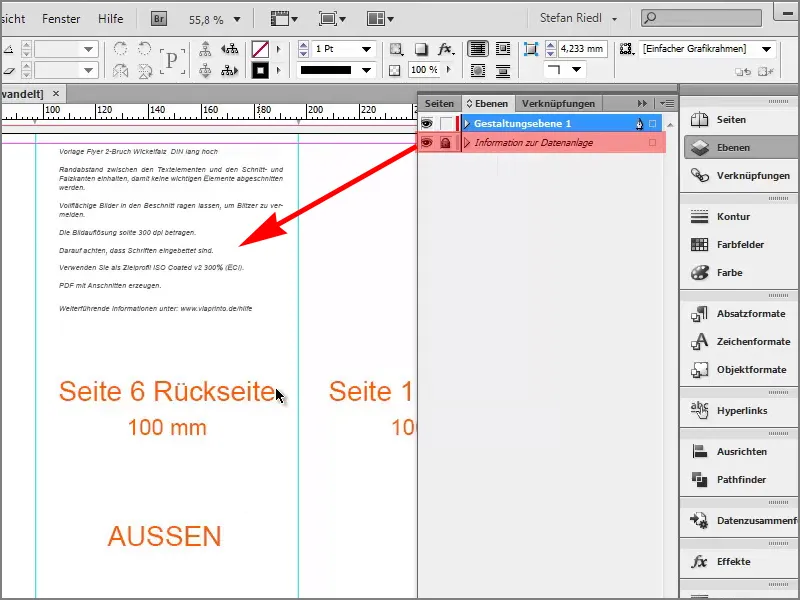Image resolution: width=800 pixels, height=600 pixels.
Task: Hide layer Information zur Datenanlage via eye
Action: tap(427, 143)
